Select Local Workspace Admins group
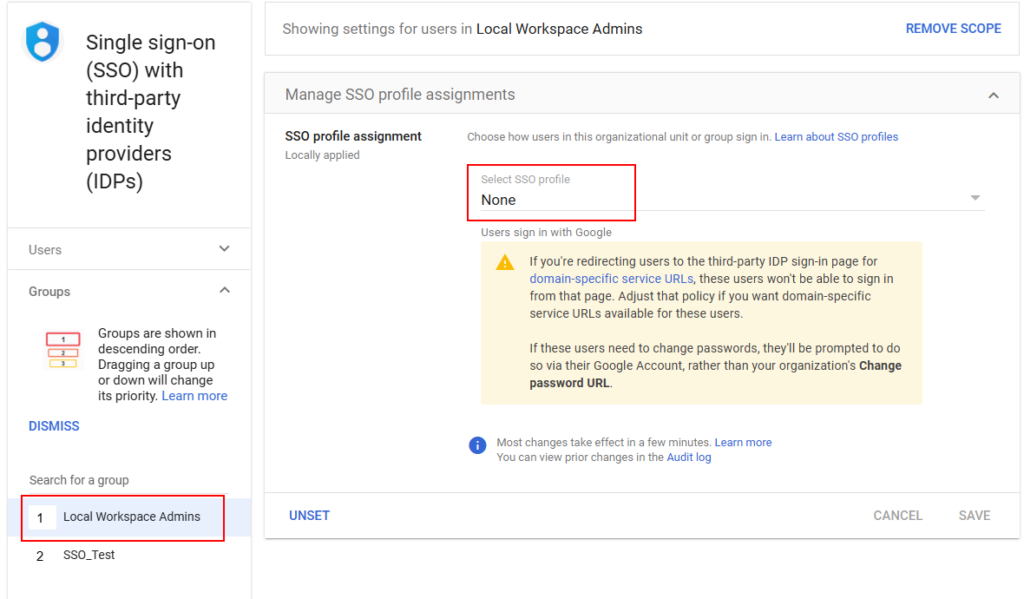Image resolution: width=1024 pixels, height=599 pixels. pyautogui.click(x=131, y=517)
